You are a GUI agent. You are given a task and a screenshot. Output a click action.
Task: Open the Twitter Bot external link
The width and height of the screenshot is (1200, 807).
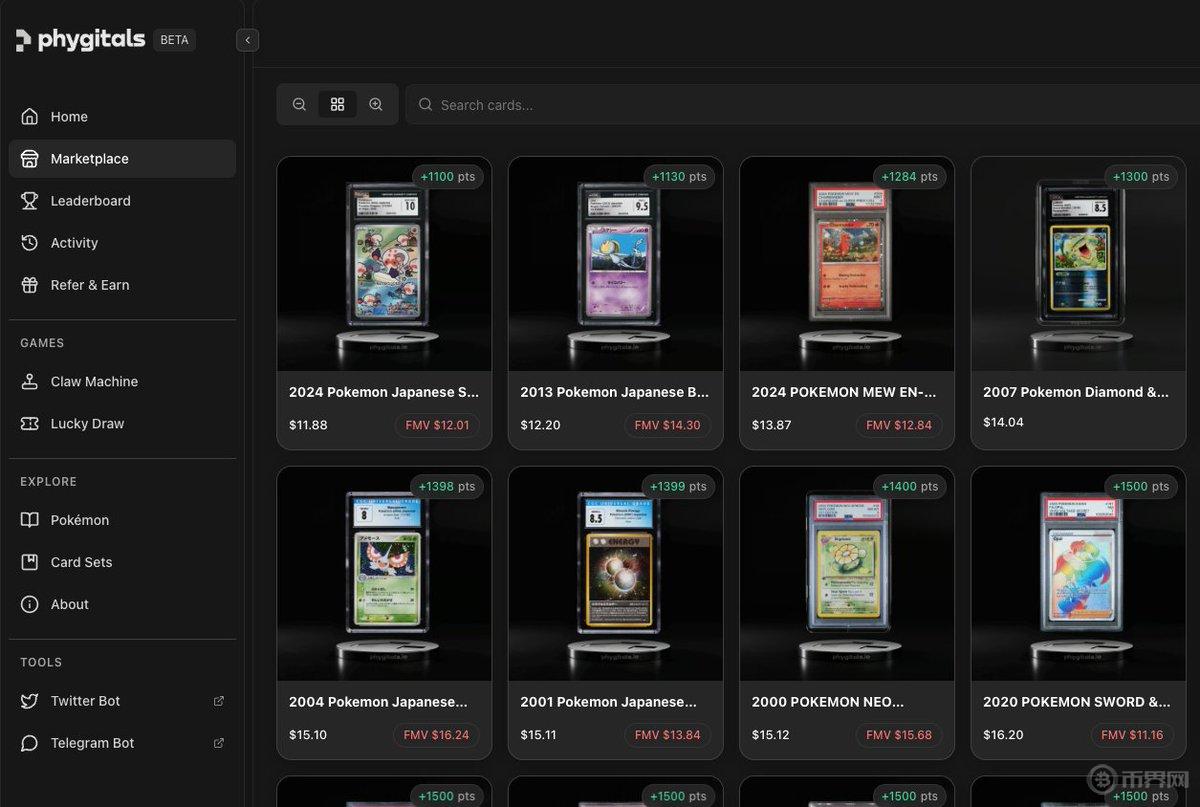point(219,701)
